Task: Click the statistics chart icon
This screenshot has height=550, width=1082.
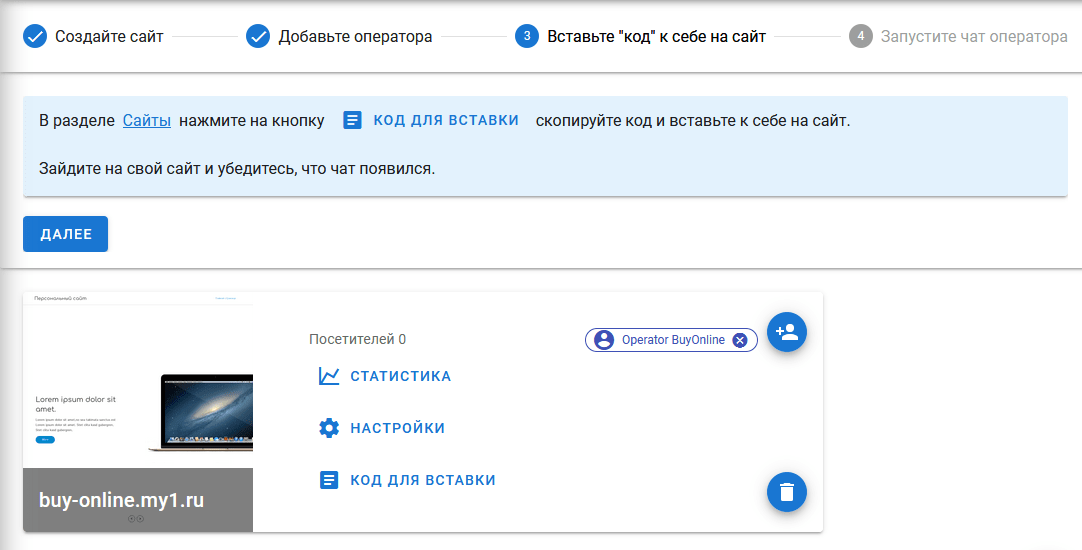Action: coord(329,376)
